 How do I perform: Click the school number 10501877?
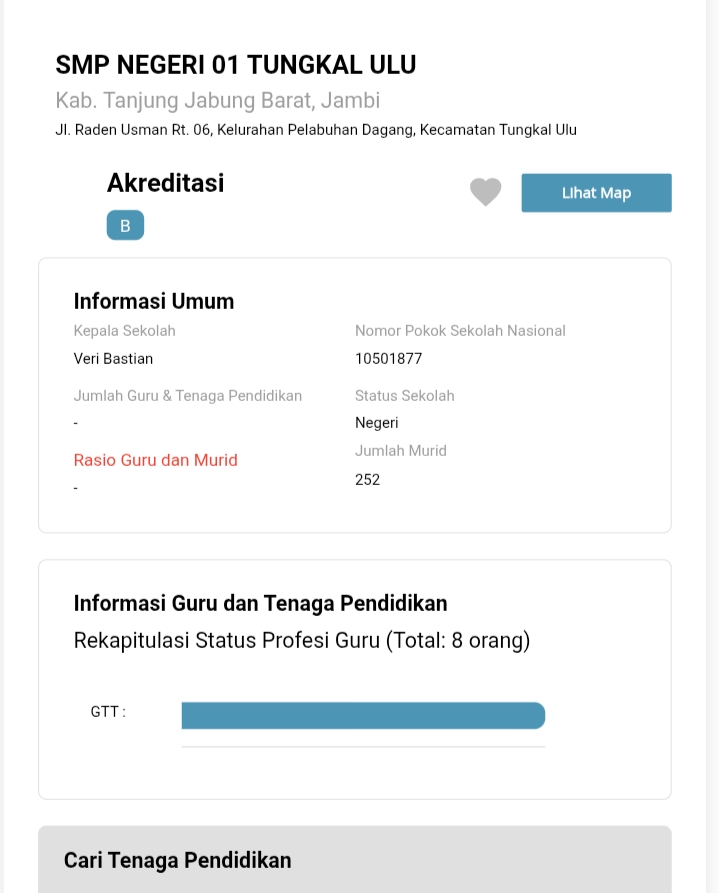[389, 358]
